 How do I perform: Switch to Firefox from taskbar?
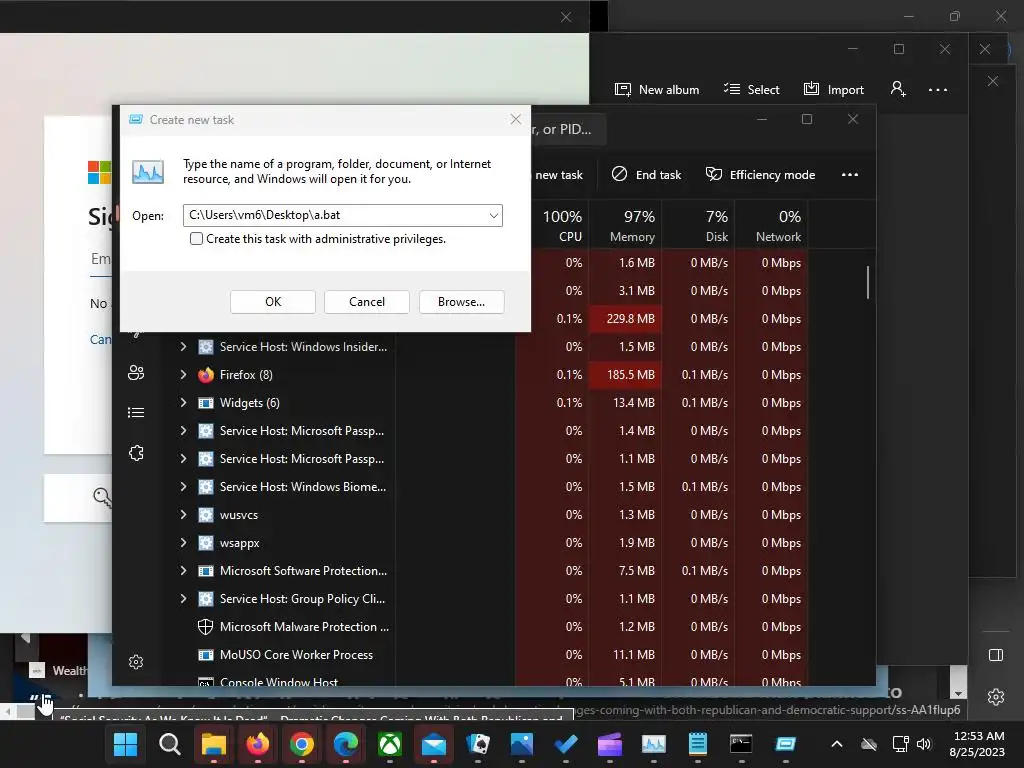tap(258, 744)
